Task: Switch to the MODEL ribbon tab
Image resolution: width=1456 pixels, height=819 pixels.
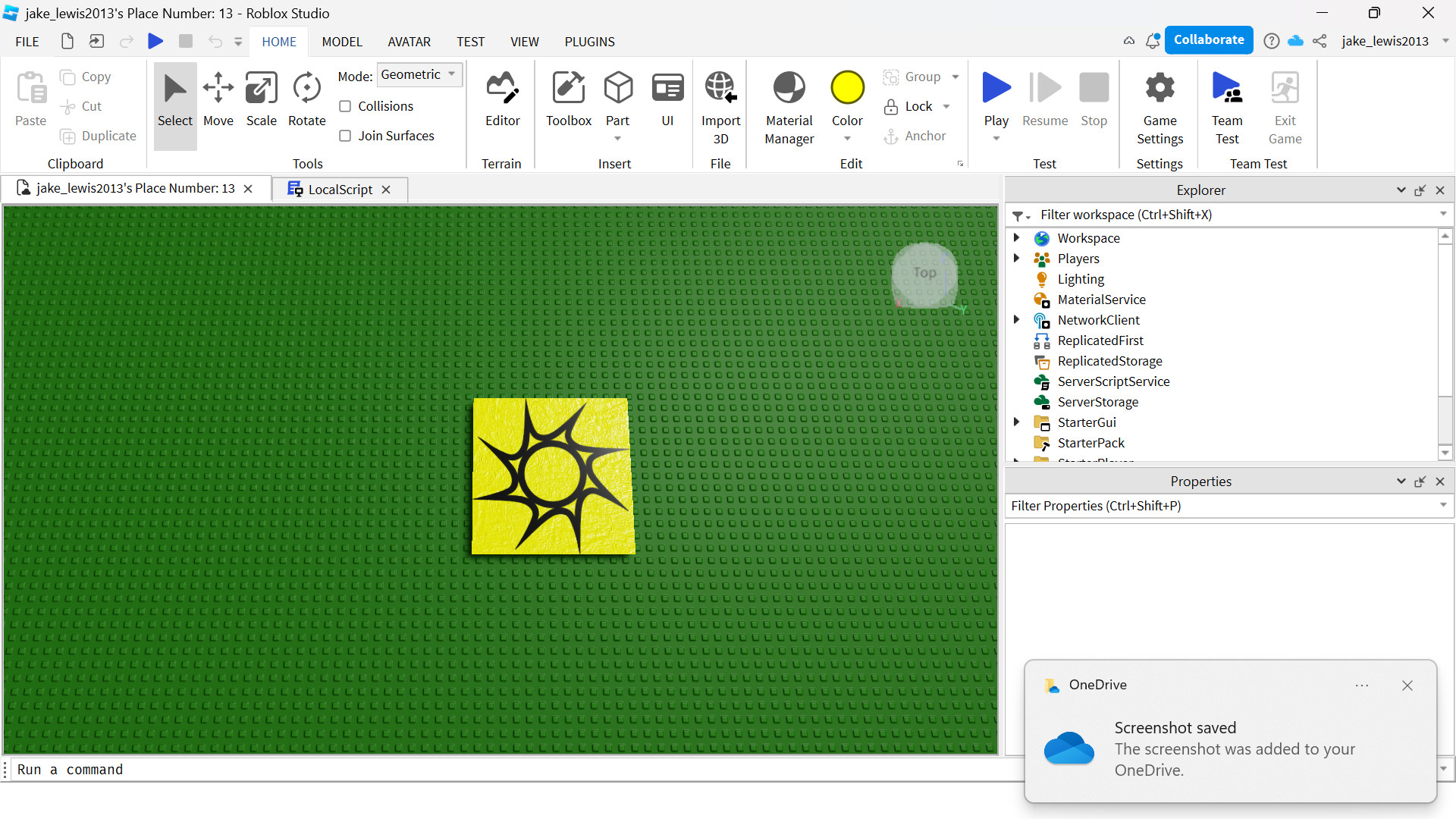Action: pos(342,42)
